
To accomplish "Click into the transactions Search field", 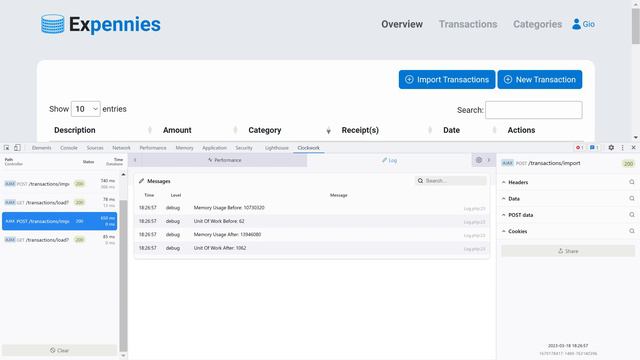I will (x=534, y=110).
